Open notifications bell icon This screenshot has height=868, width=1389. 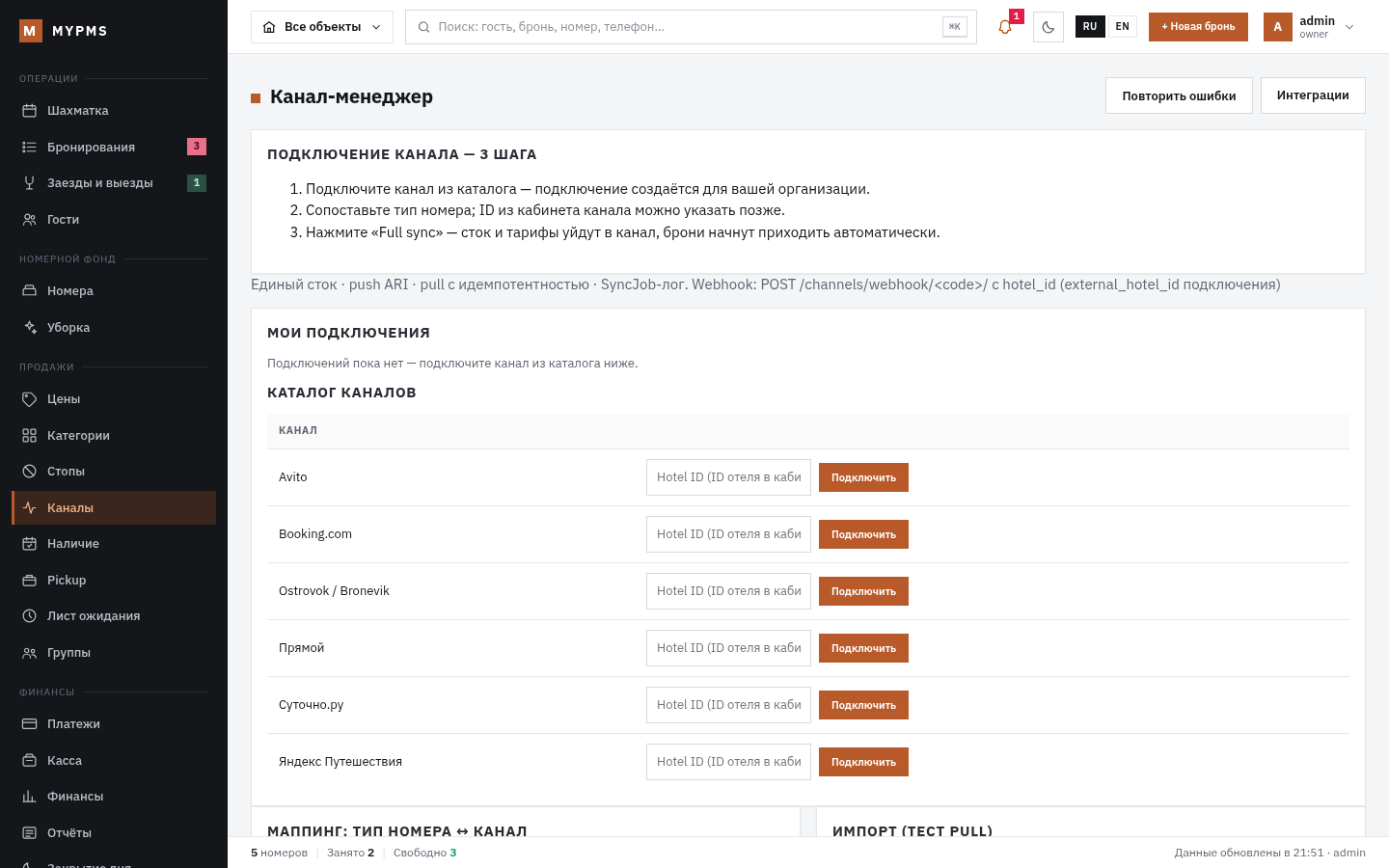pyautogui.click(x=1005, y=27)
